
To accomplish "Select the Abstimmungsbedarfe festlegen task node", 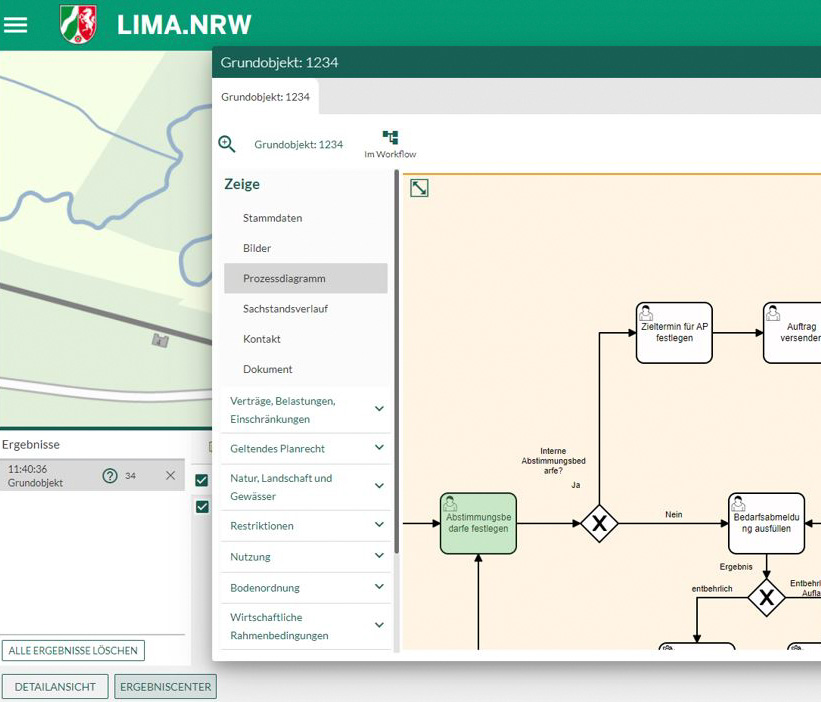I will pos(478,523).
